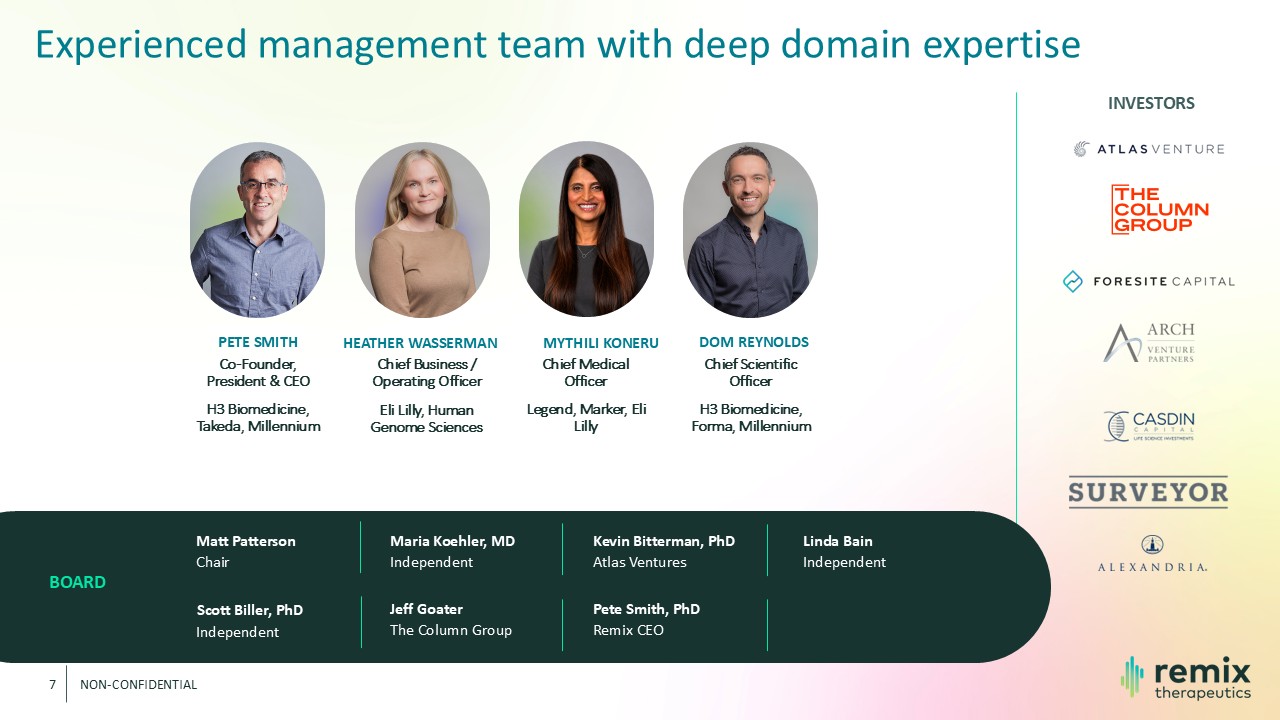Click the BOARD label
Image resolution: width=1280 pixels, height=720 pixels.
pyautogui.click(x=78, y=582)
